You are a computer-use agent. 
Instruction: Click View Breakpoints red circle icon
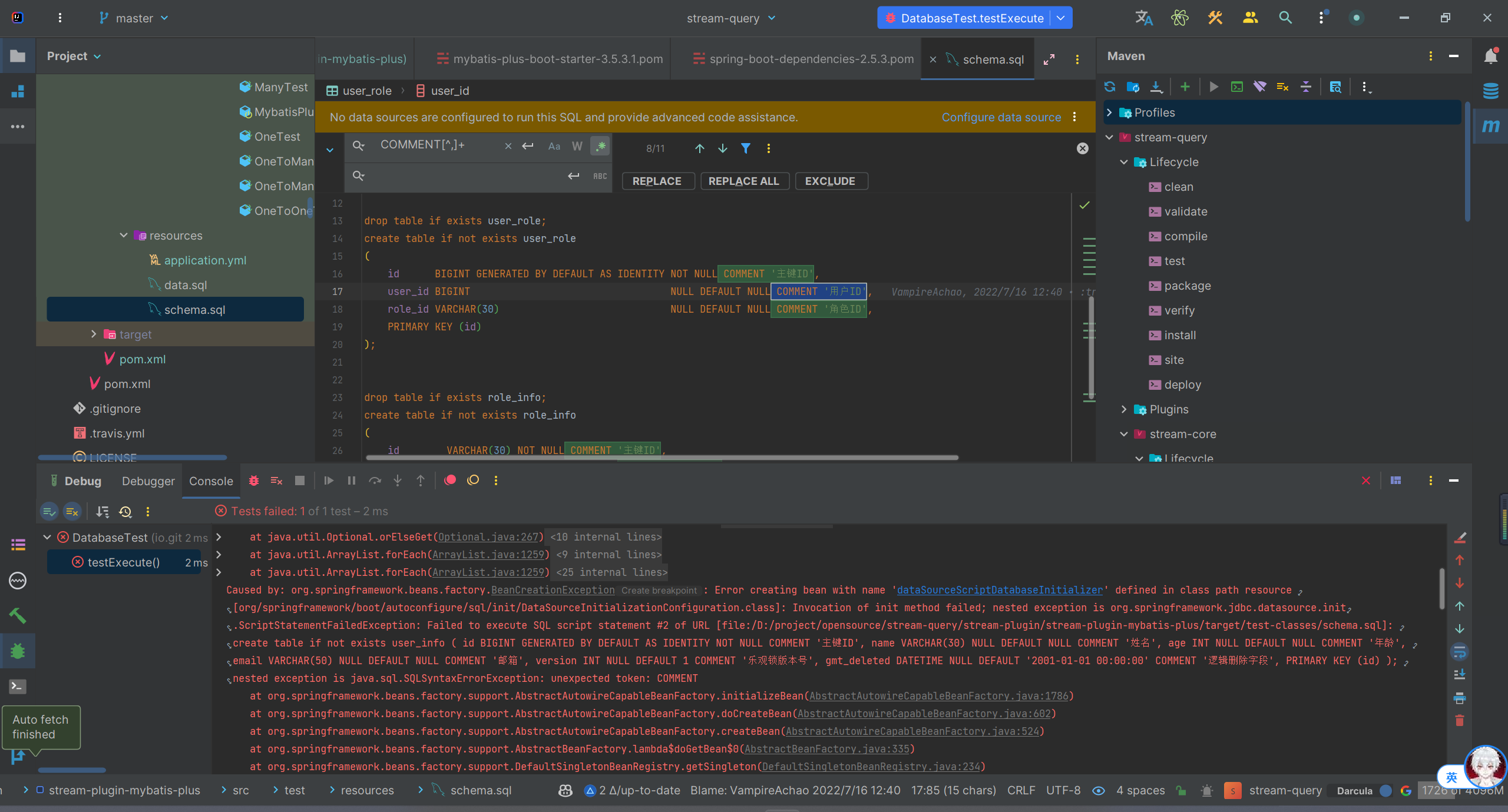click(x=450, y=480)
